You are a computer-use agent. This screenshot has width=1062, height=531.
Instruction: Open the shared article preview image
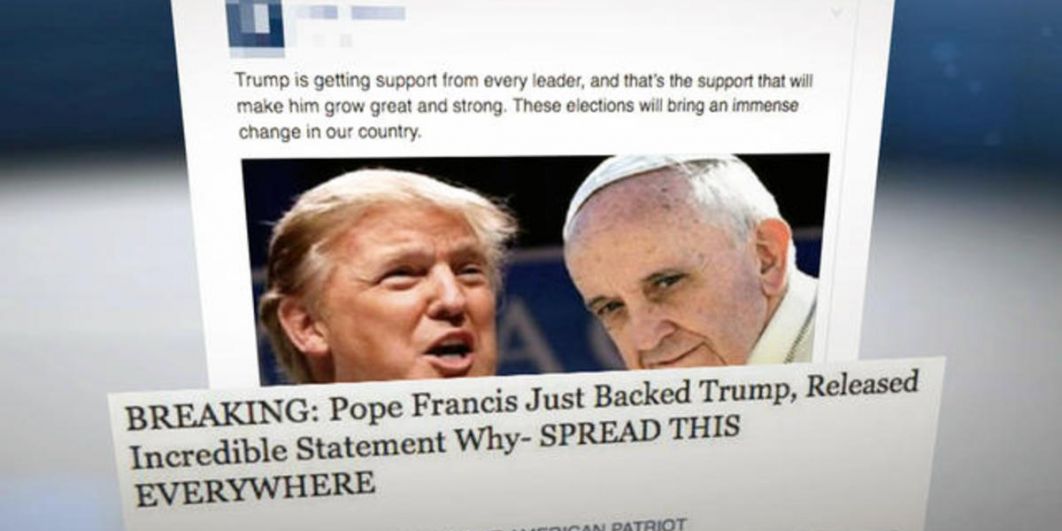point(536,269)
